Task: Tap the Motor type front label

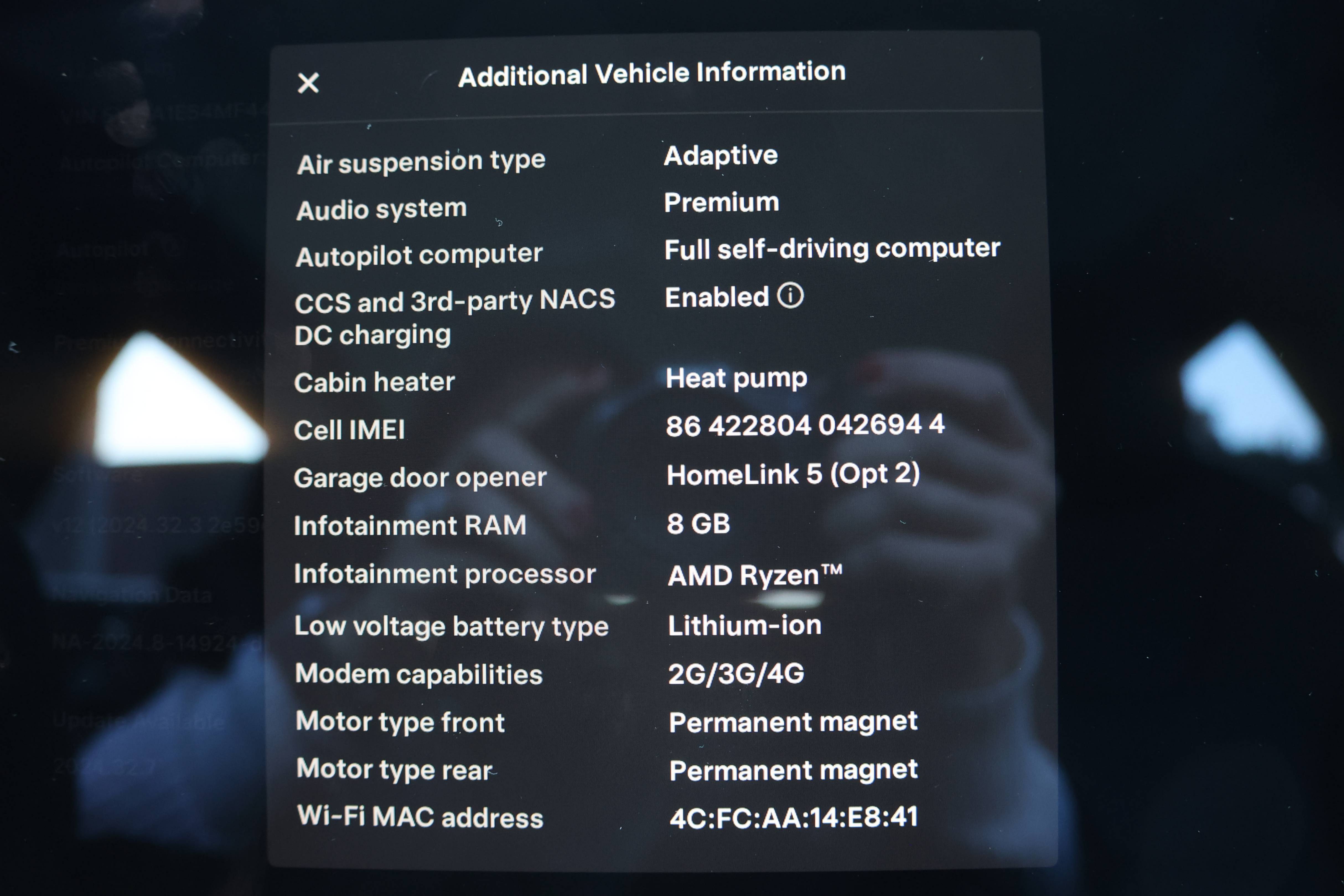Action: (400, 722)
